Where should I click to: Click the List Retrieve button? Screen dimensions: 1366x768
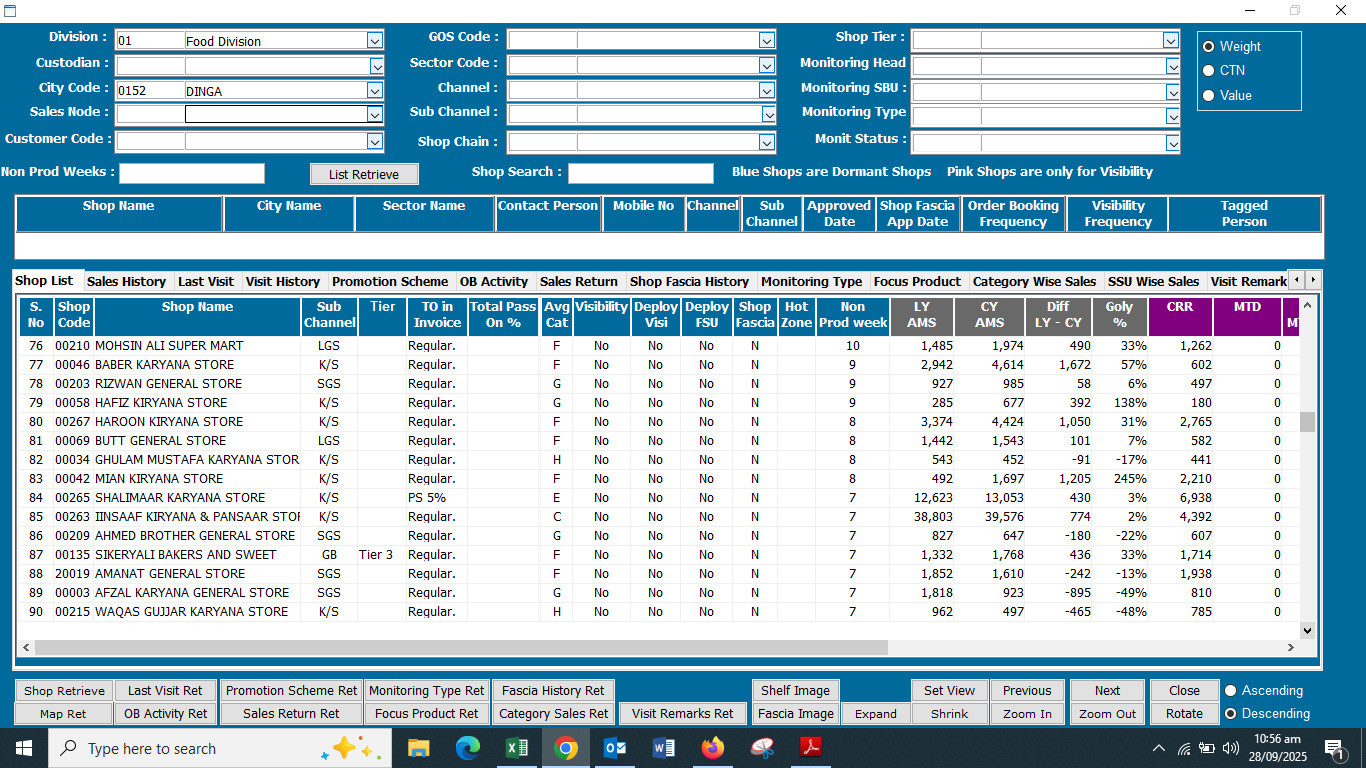pos(364,175)
